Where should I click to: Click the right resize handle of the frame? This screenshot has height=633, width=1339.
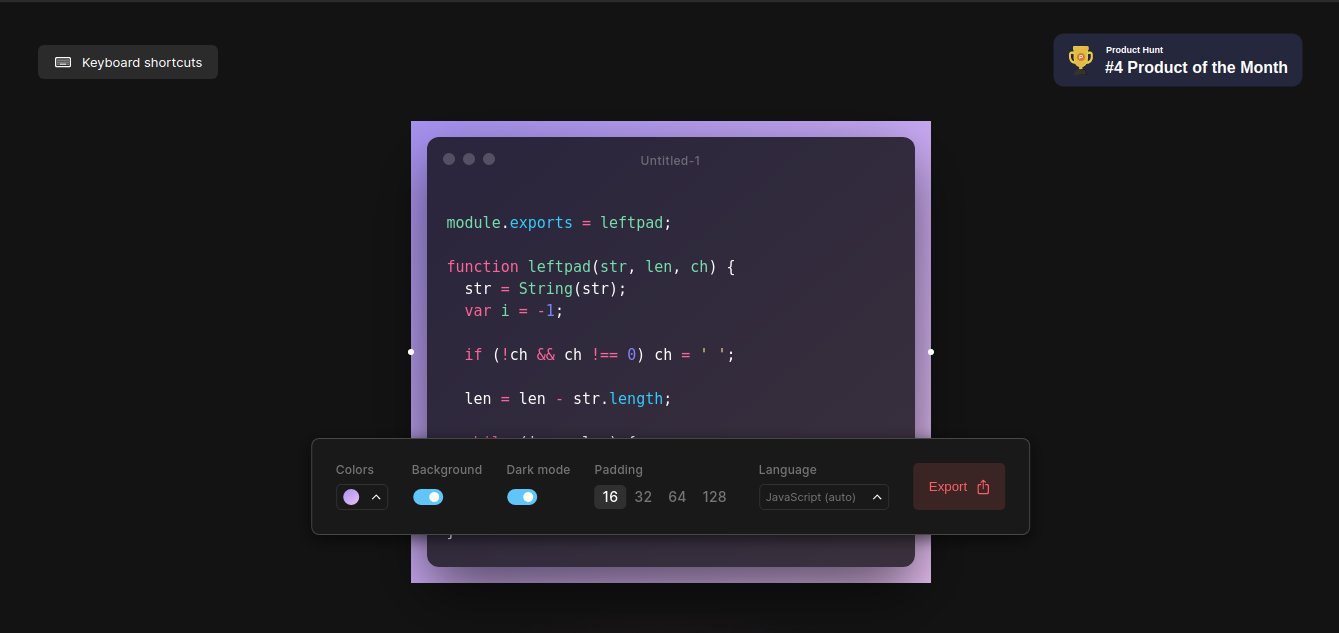point(931,352)
